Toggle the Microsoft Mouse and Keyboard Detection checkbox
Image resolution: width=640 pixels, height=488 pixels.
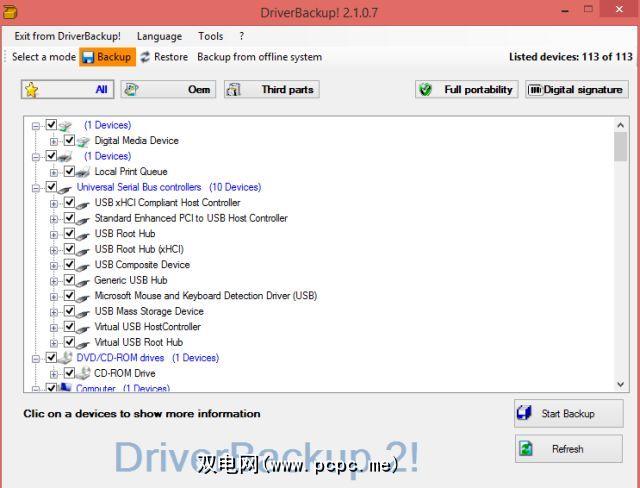(x=69, y=295)
